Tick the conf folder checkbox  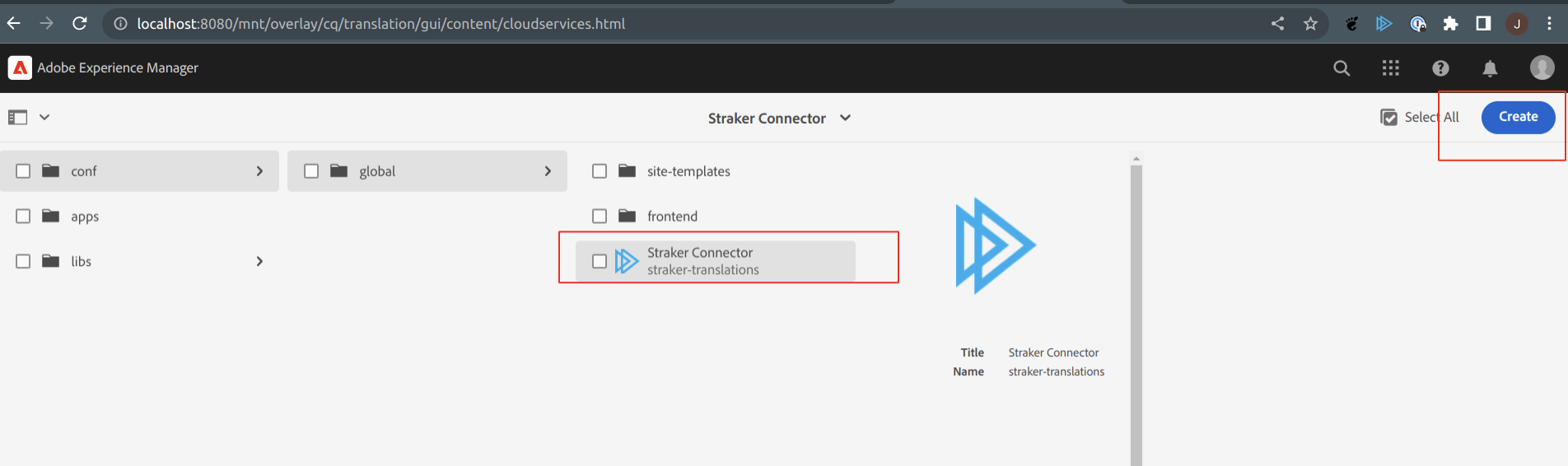23,171
